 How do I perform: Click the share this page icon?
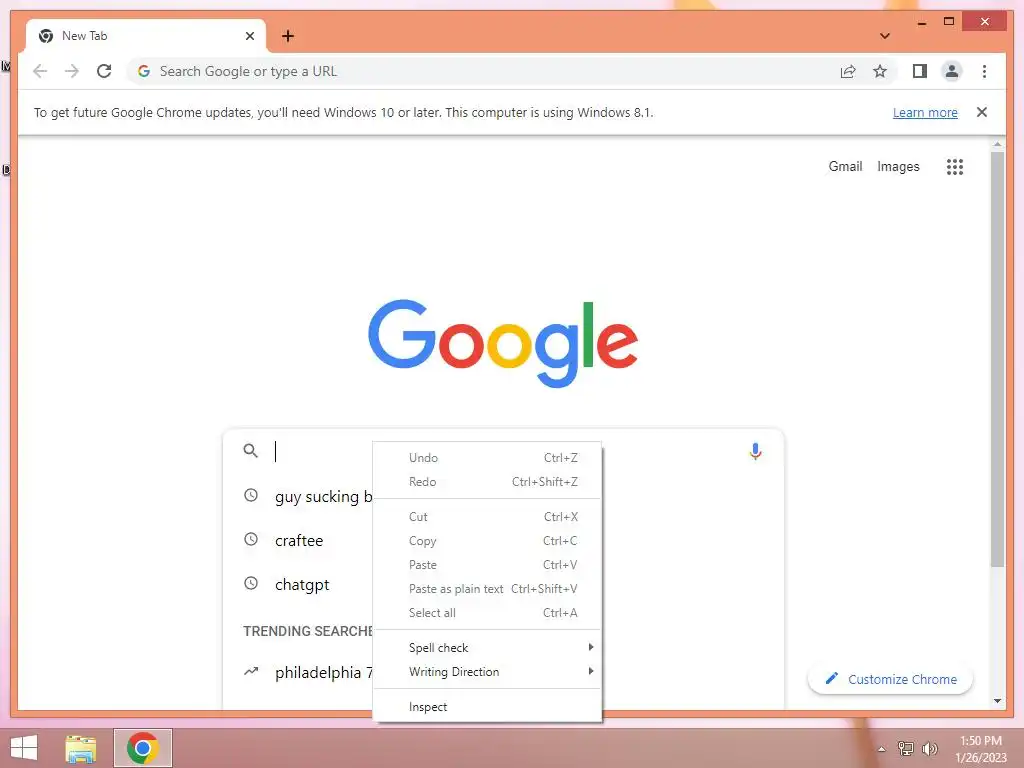(x=848, y=71)
